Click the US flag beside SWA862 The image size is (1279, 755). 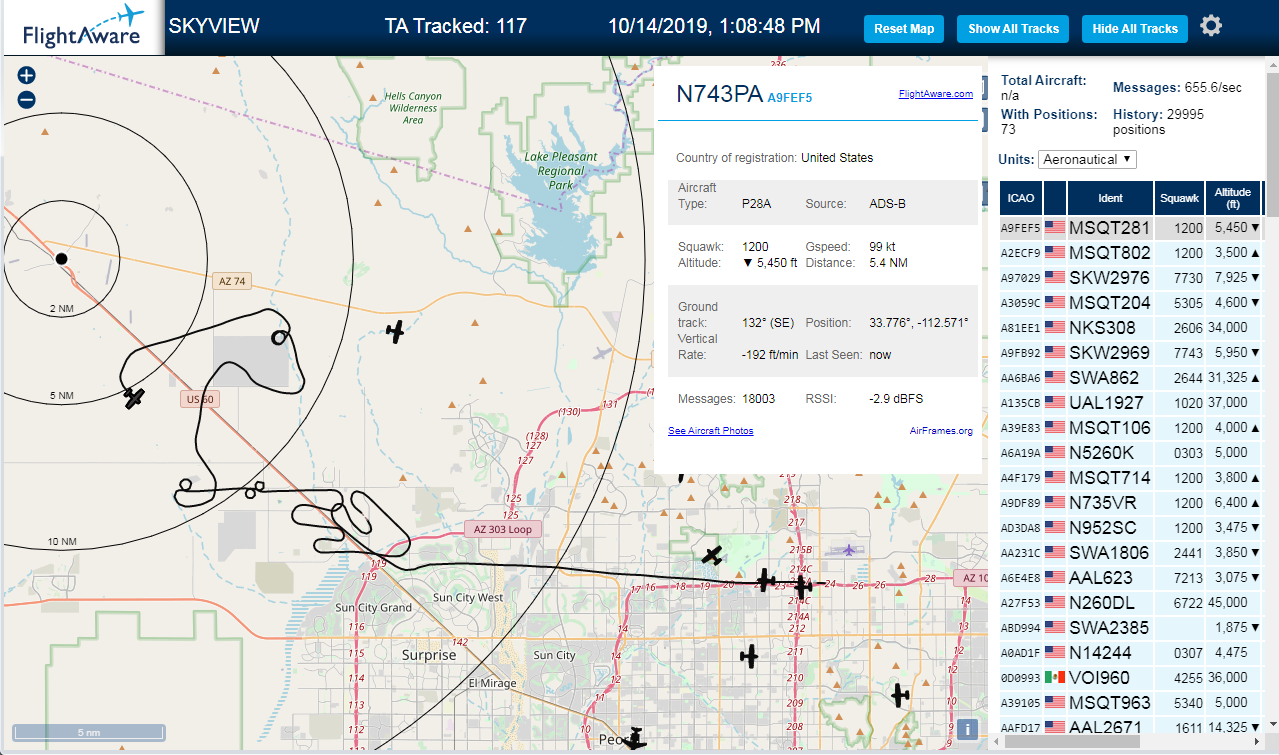[x=1054, y=378]
